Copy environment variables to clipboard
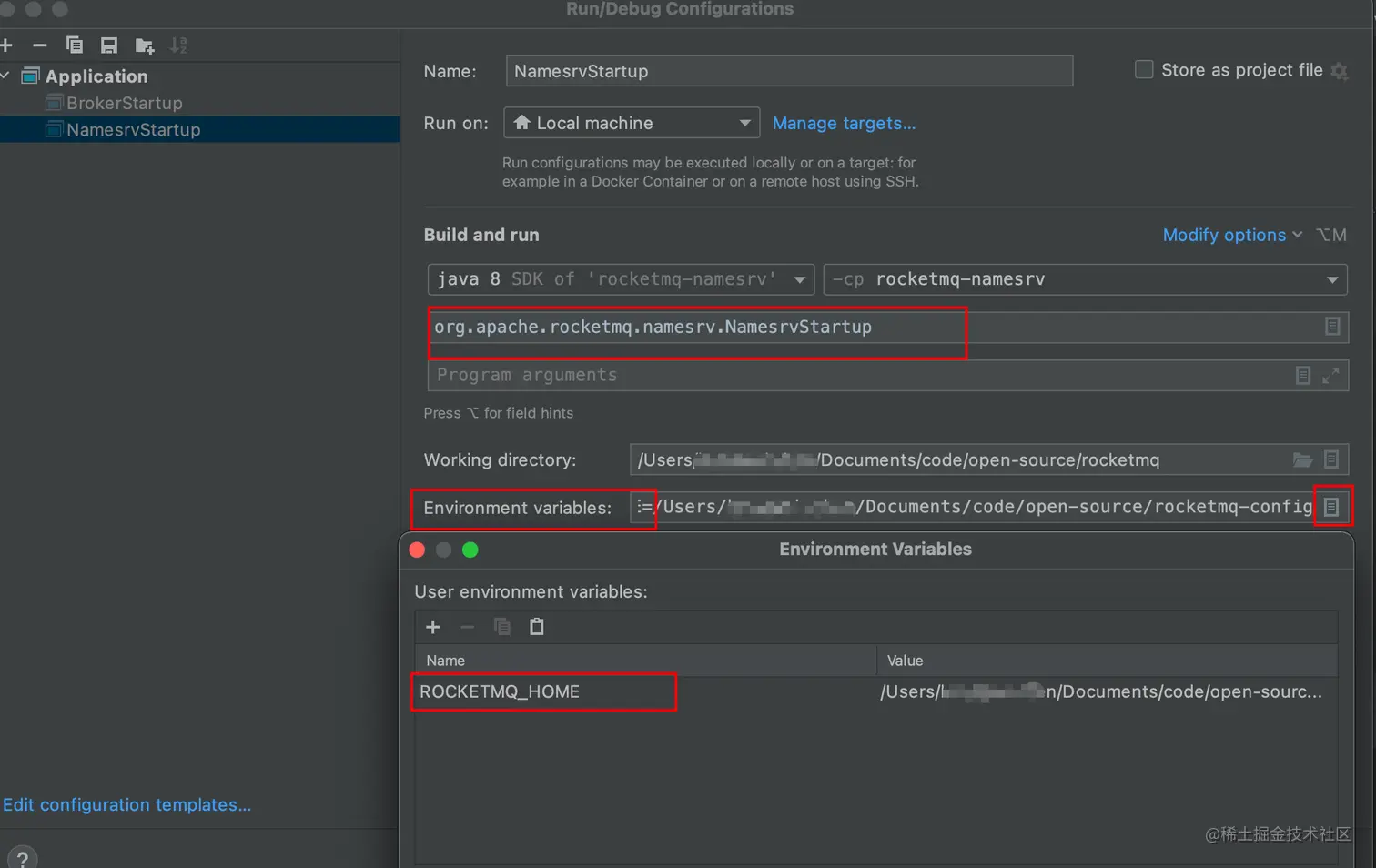This screenshot has width=1376, height=868. pyautogui.click(x=501, y=626)
